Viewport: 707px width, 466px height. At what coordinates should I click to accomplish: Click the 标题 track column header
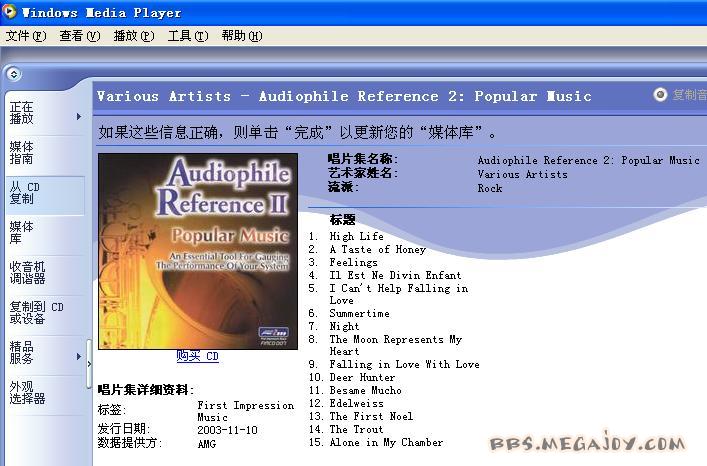[342, 219]
